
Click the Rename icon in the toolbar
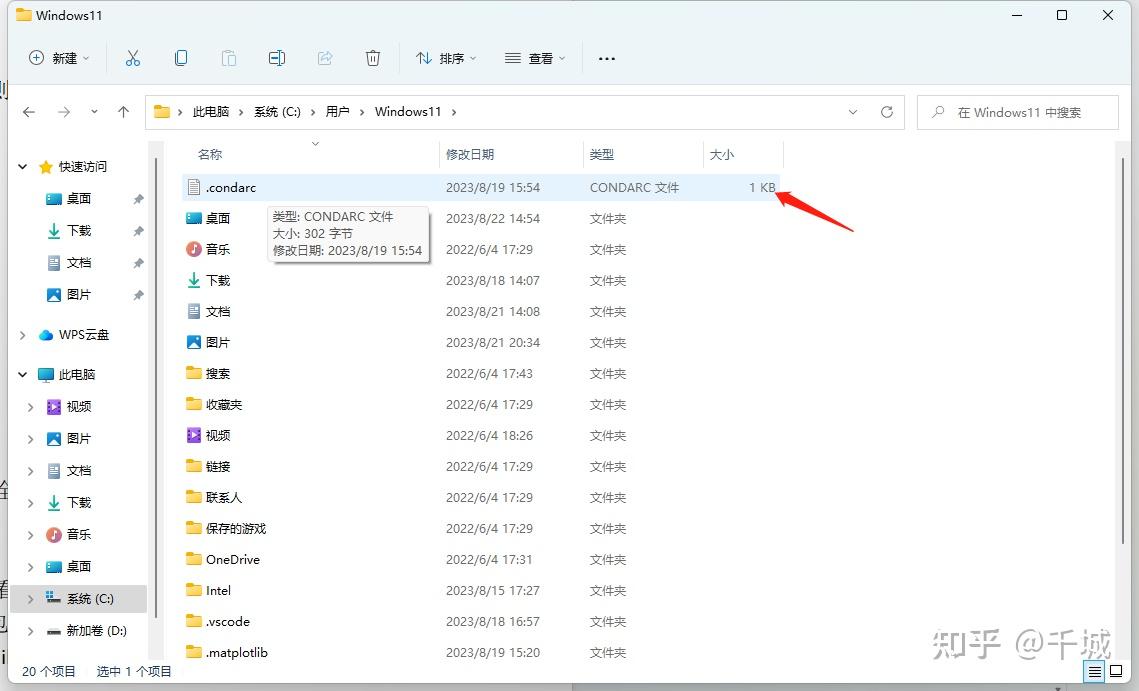(x=277, y=58)
